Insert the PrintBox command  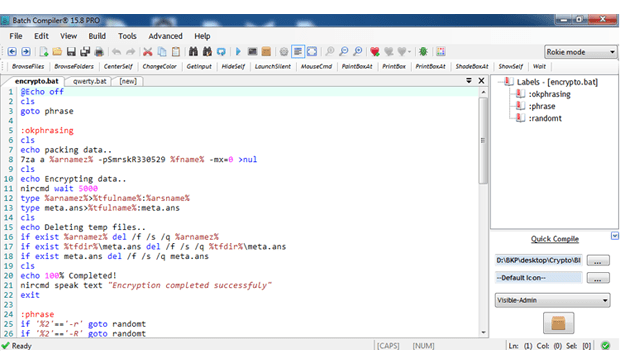394,66
